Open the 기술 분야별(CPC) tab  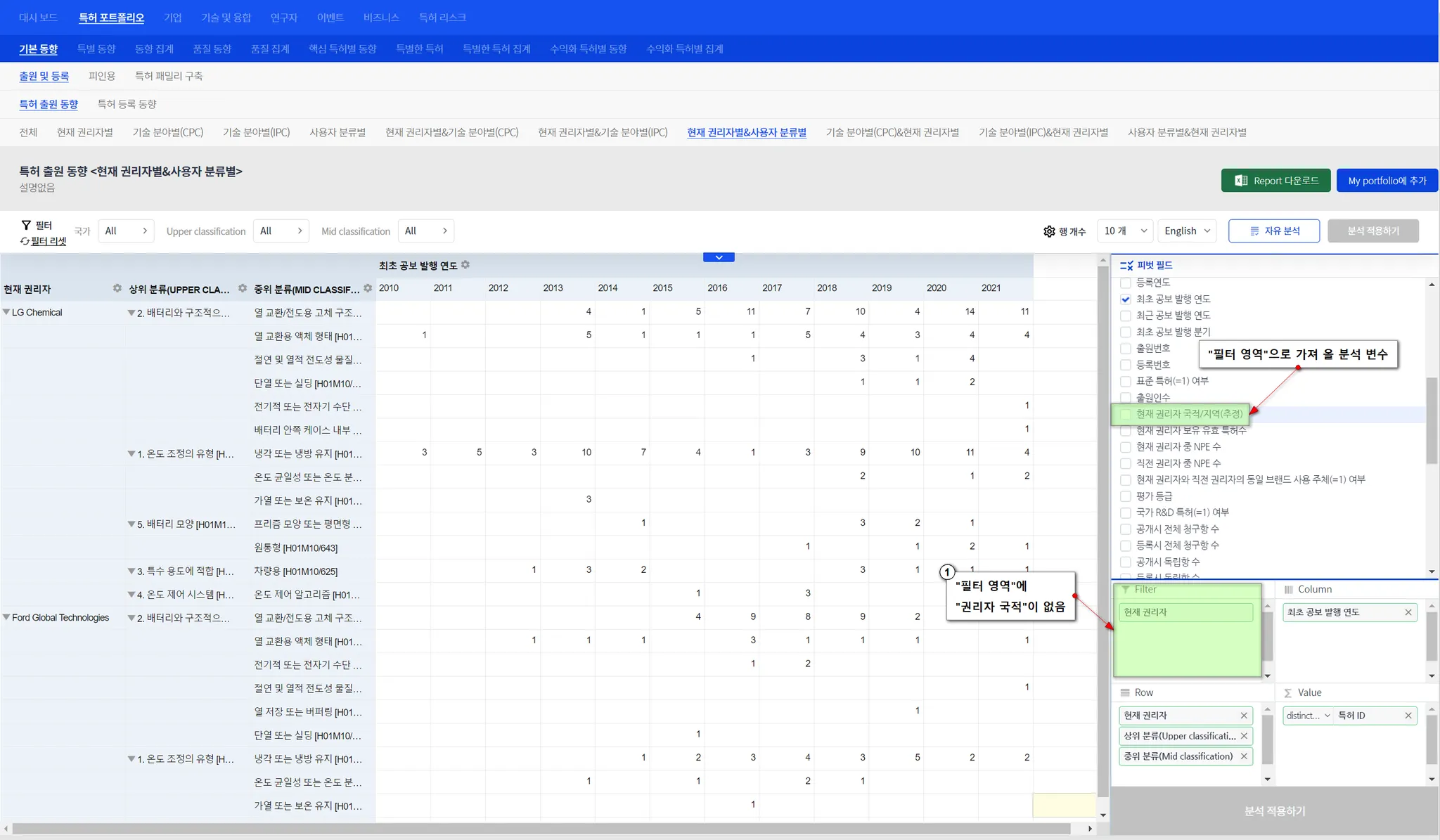click(x=167, y=132)
